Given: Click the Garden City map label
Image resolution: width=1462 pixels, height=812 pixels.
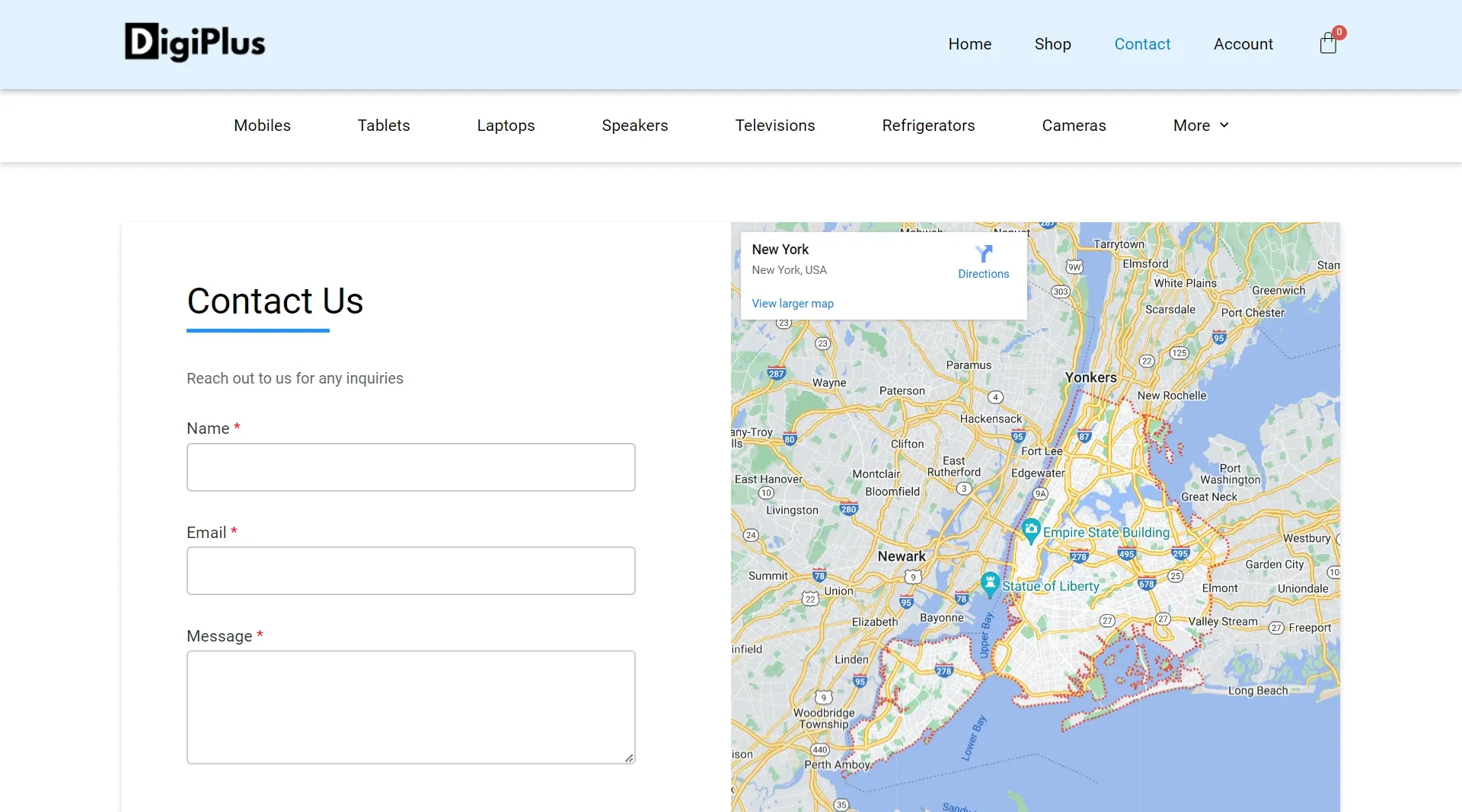Looking at the screenshot, I should 1275,565.
